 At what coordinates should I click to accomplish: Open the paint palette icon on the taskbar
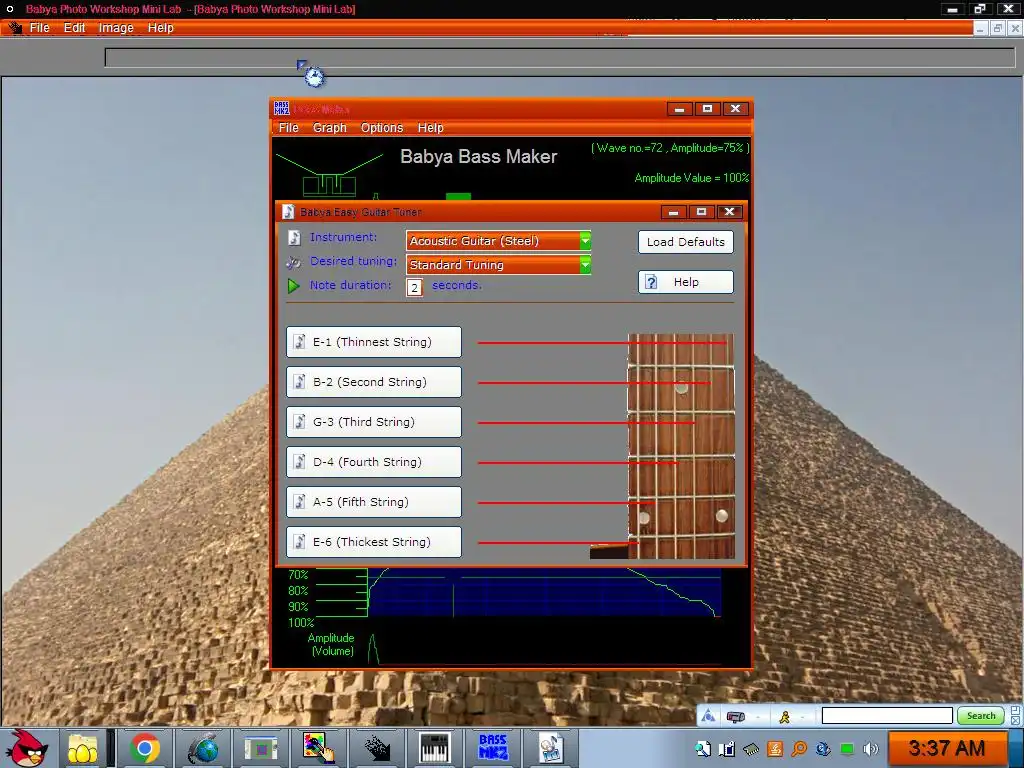coord(319,748)
